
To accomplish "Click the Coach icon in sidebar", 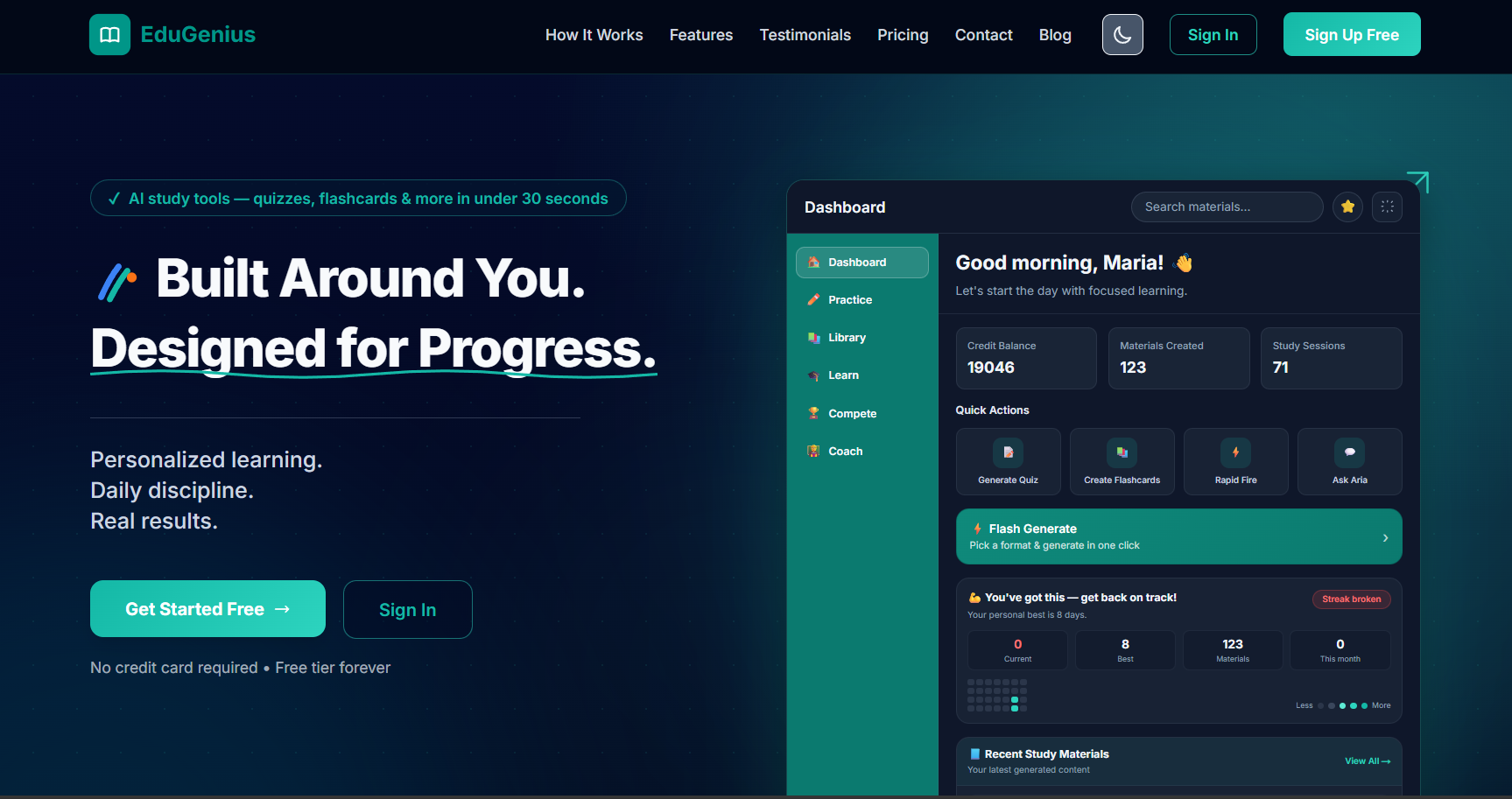I will pyautogui.click(x=813, y=451).
